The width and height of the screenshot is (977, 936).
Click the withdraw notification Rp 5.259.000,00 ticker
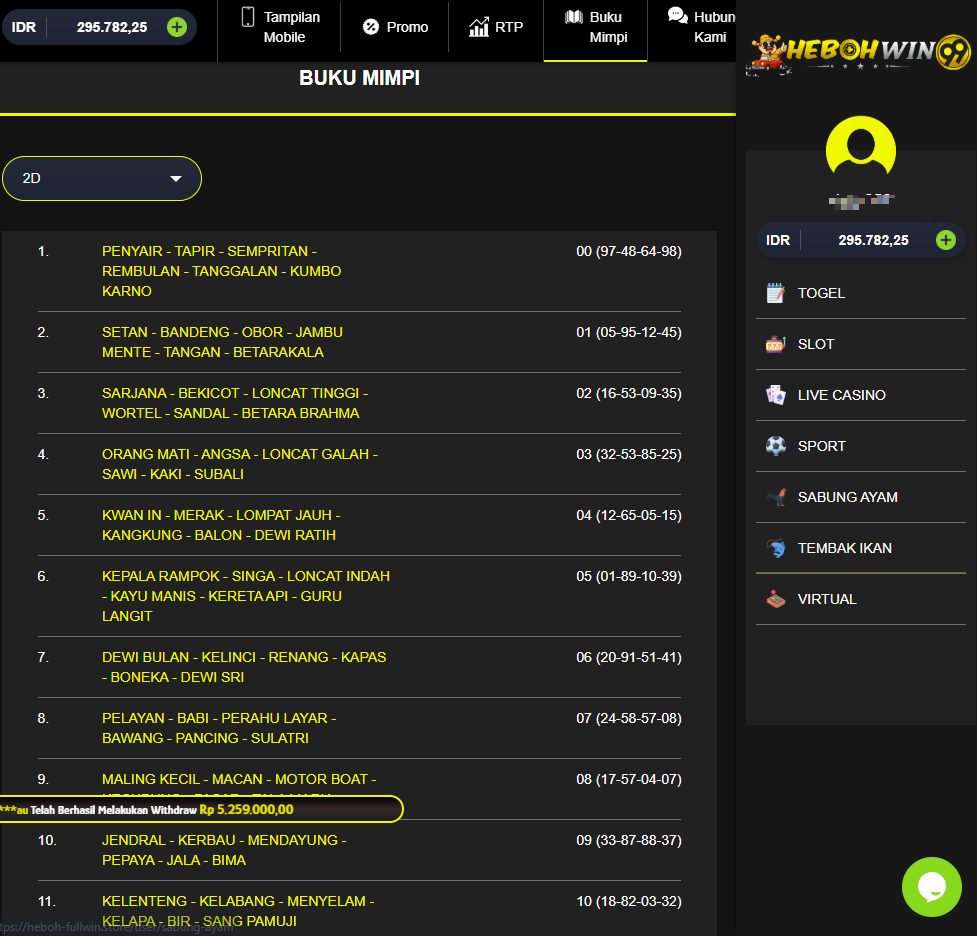tap(201, 809)
